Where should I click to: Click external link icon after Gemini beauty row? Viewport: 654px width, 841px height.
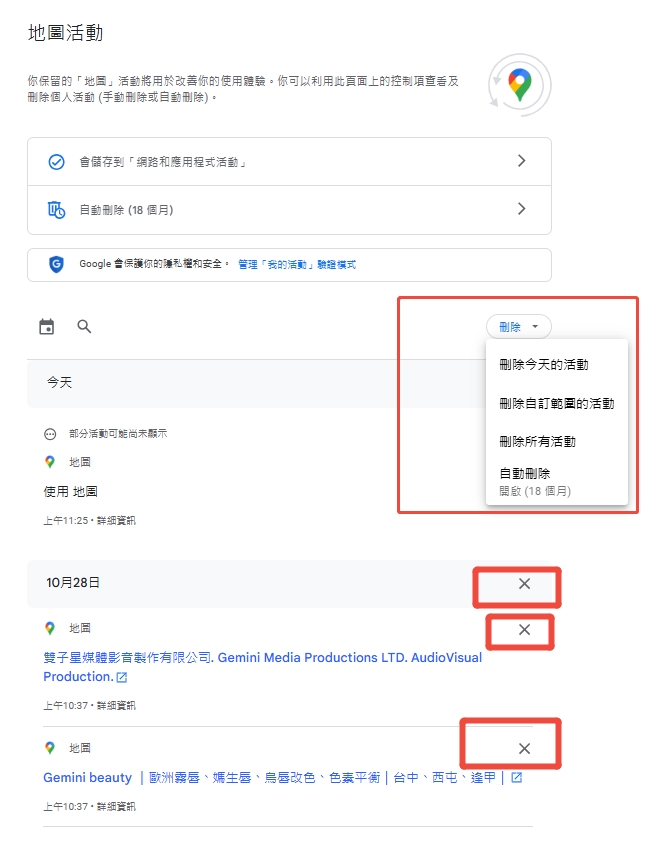click(x=517, y=777)
